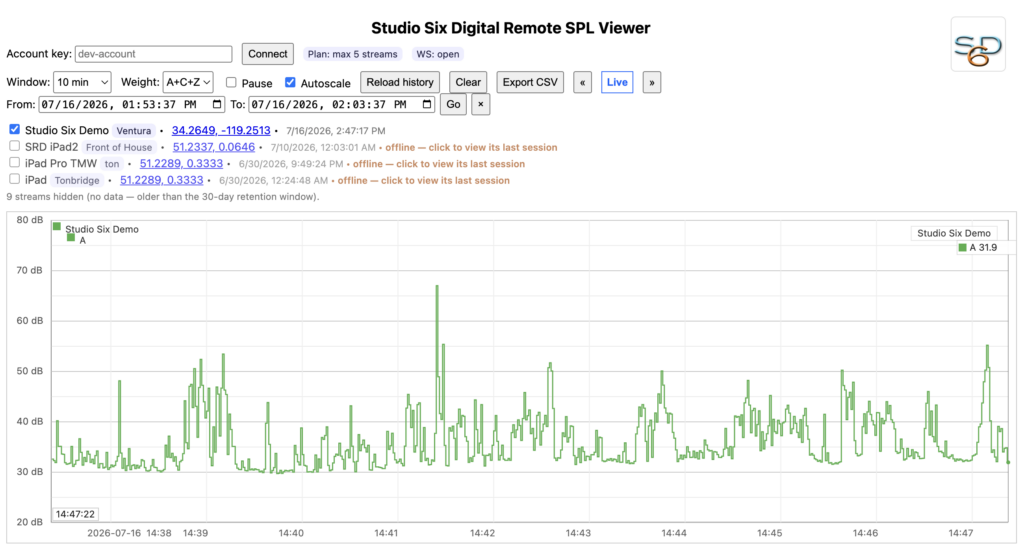This screenshot has height=558, width=1024.
Task: Click the Studio Six Digital logo
Action: click(978, 44)
